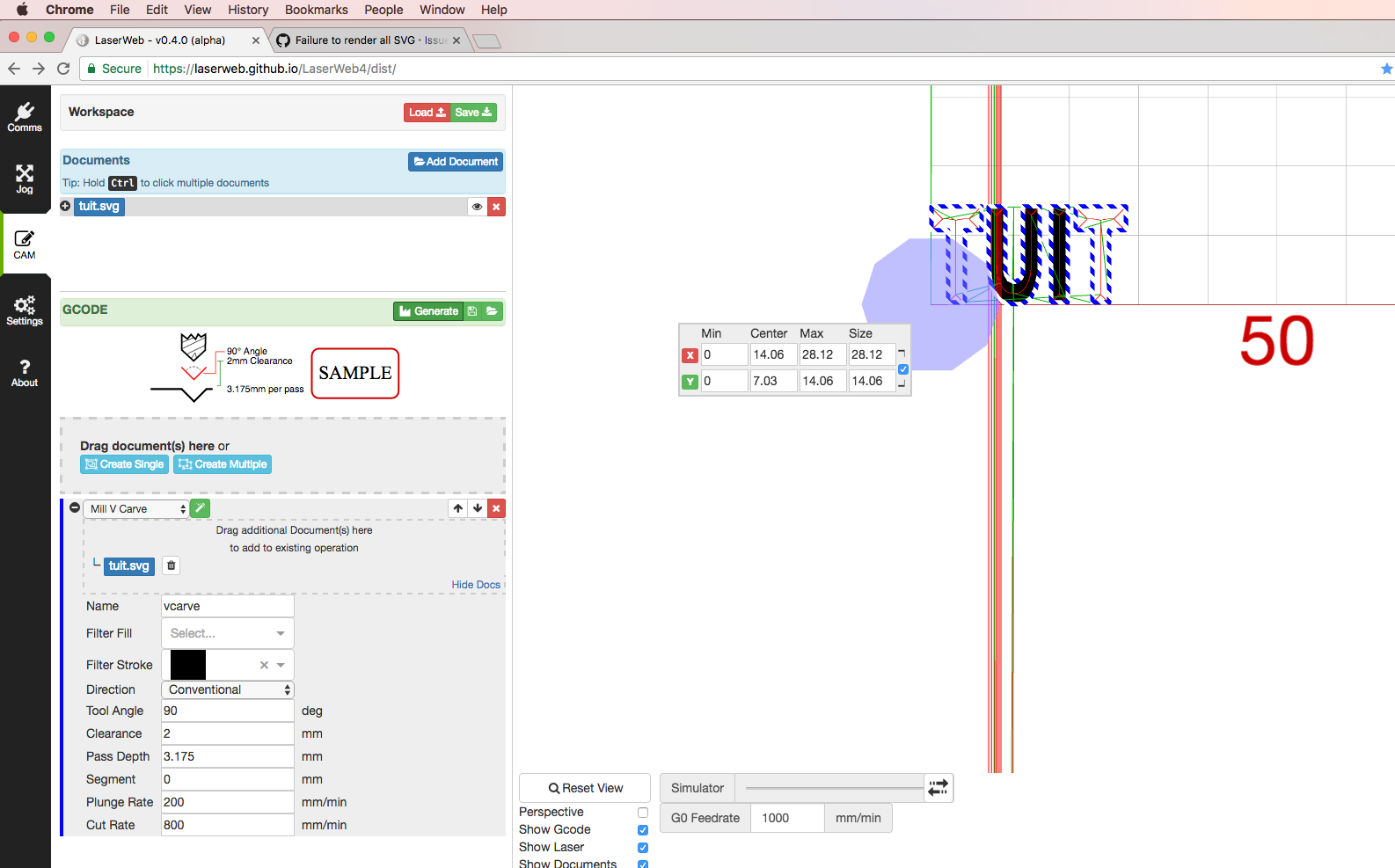Click the green edit operation pencil icon
The width and height of the screenshot is (1395, 868).
coord(200,508)
